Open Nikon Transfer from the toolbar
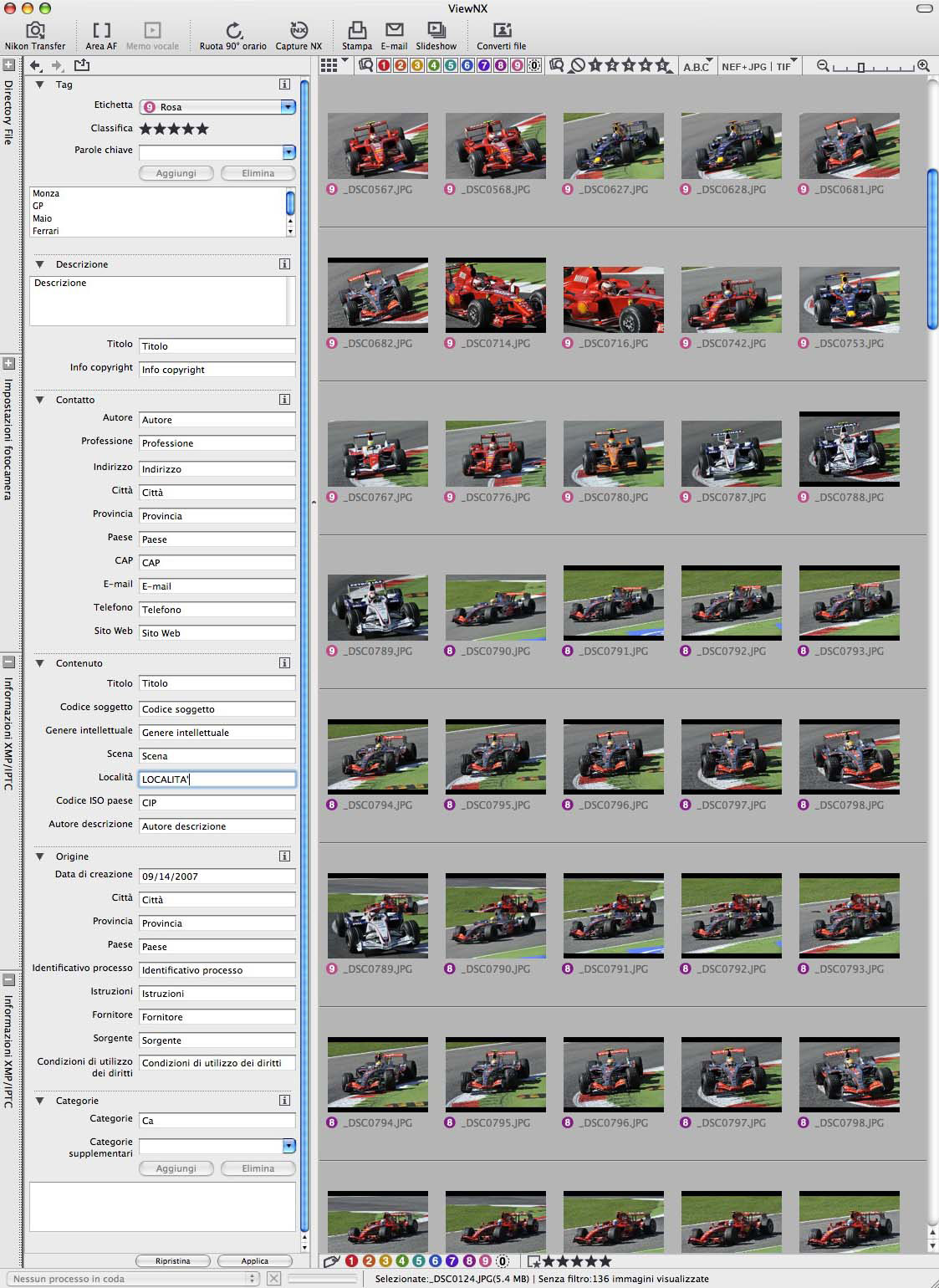939x1288 pixels. point(35,36)
